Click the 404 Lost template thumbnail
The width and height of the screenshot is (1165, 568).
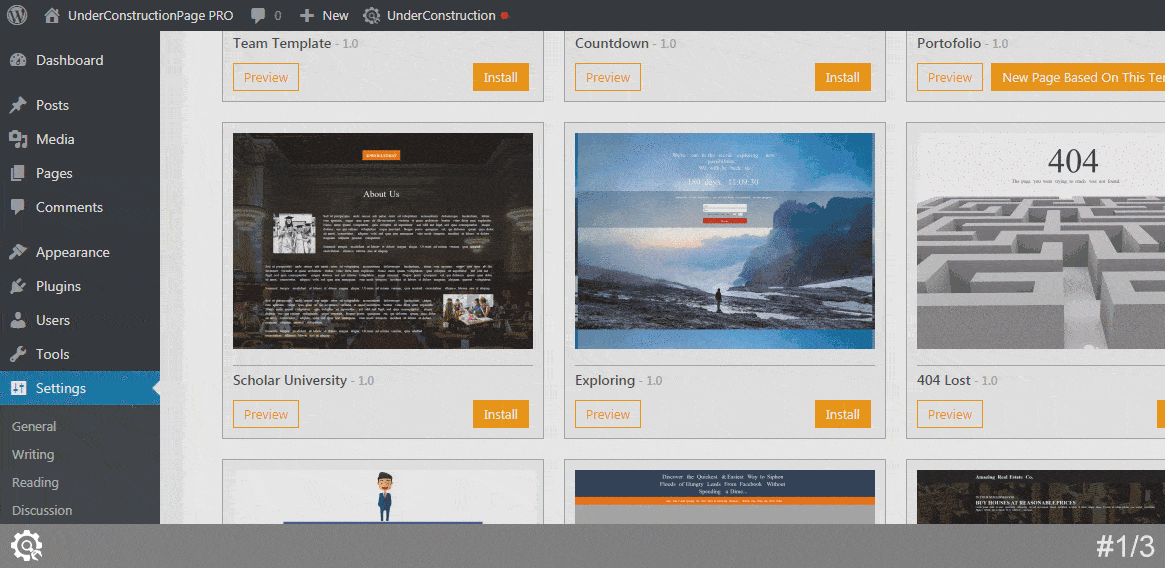coord(1040,241)
